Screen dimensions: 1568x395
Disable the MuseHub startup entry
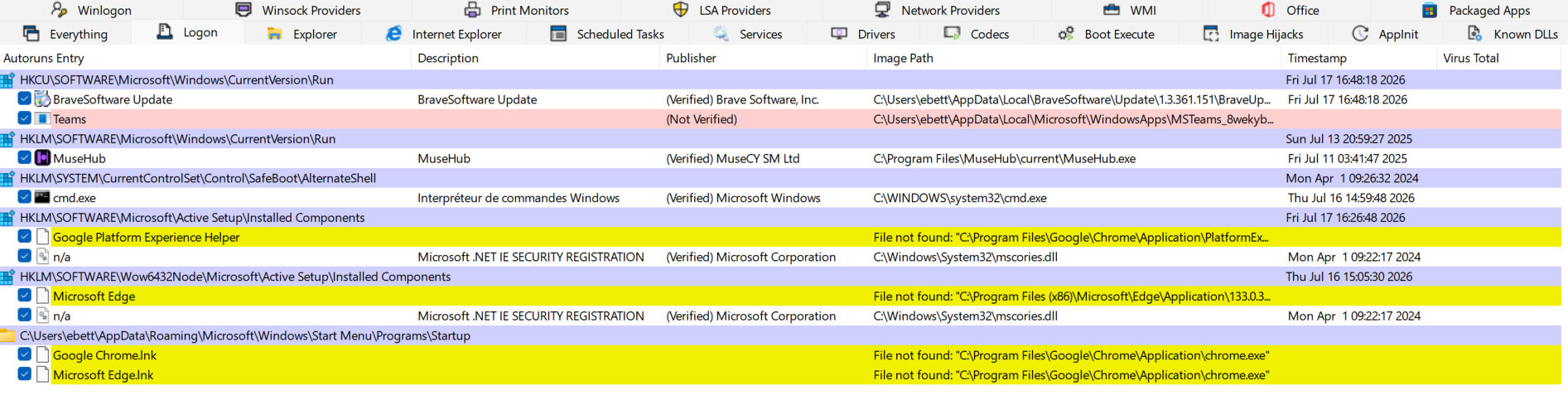25,157
